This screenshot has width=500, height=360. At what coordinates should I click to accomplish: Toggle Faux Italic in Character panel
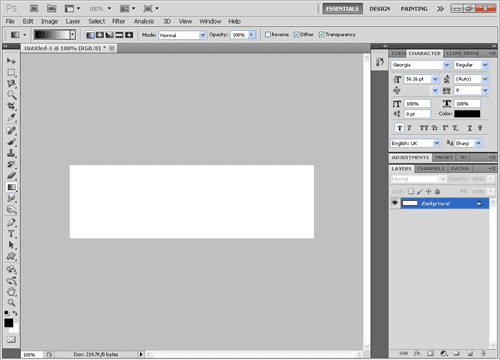[x=409, y=128]
